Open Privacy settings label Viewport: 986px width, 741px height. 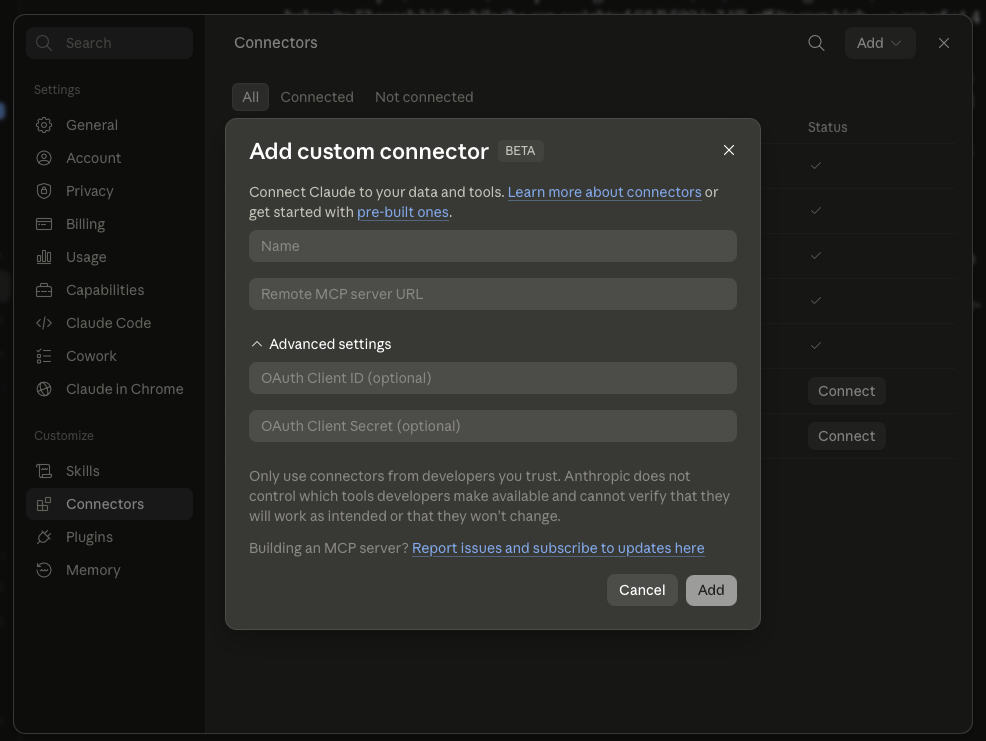pos(90,191)
